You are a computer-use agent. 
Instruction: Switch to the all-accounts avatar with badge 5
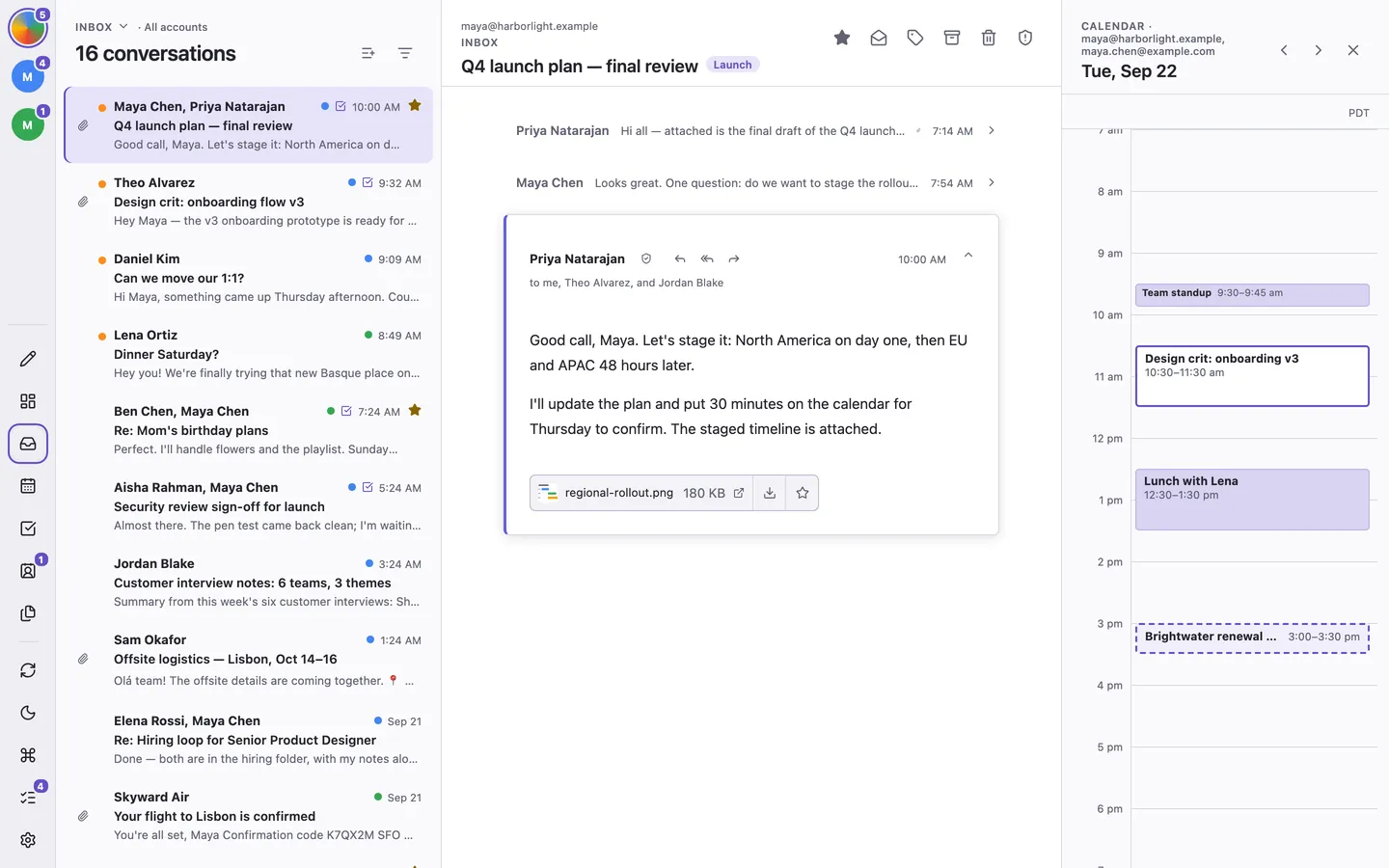click(28, 29)
